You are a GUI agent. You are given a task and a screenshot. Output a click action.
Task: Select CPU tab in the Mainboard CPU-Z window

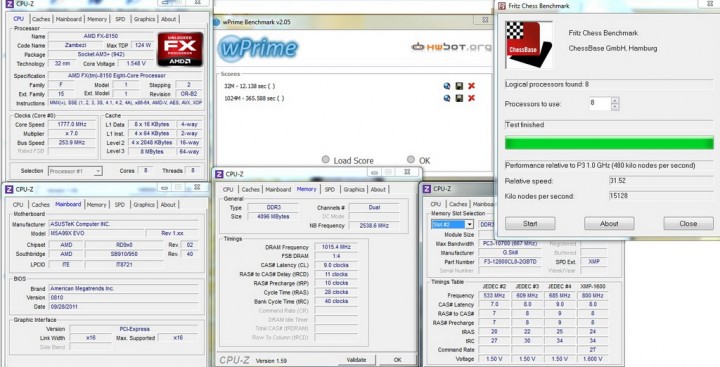[18, 204]
